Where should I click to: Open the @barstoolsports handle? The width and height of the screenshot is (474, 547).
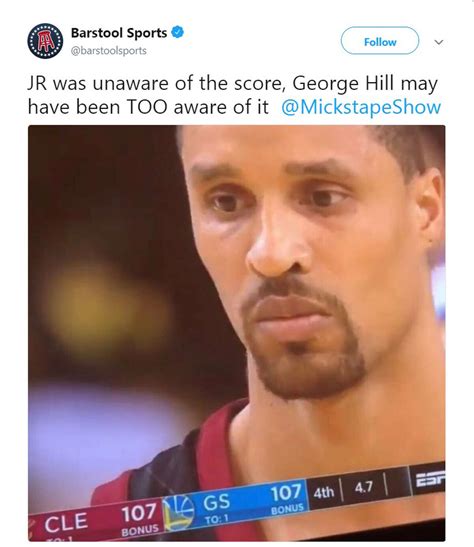point(108,51)
